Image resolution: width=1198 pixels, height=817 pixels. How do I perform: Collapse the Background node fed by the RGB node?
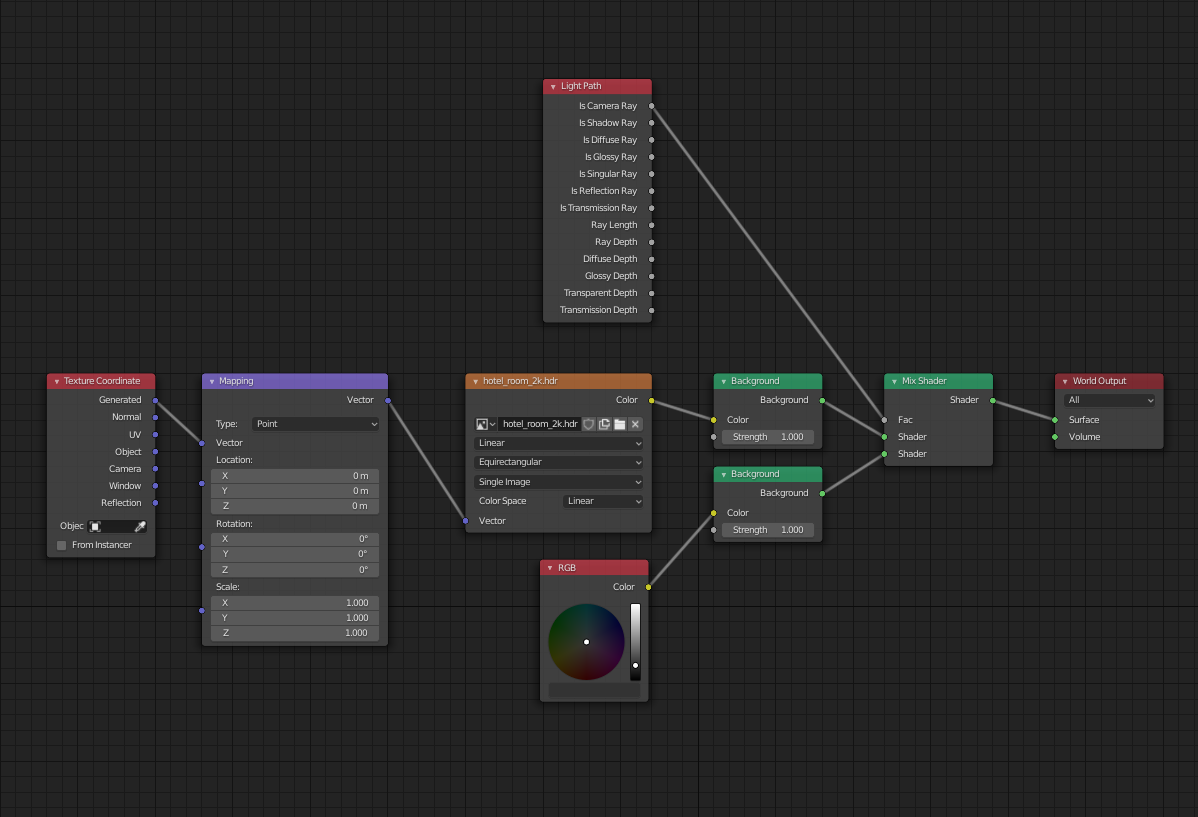(x=724, y=475)
